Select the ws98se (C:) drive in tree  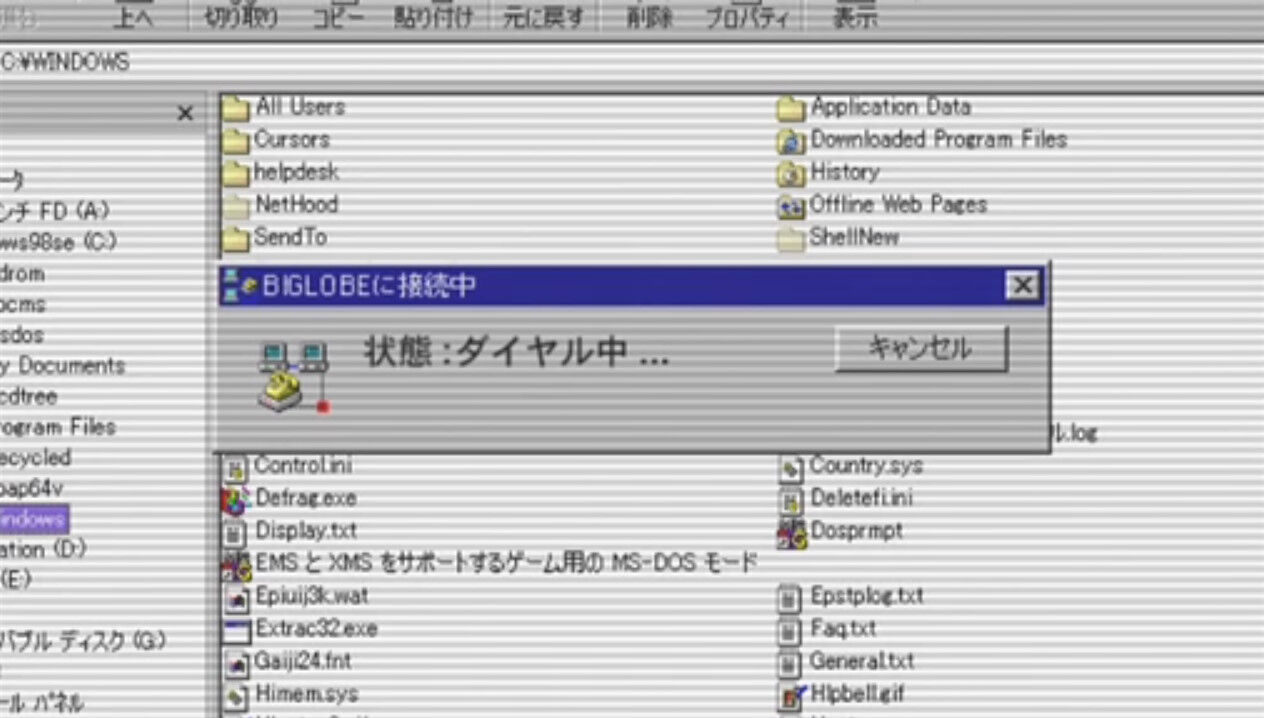(x=58, y=242)
